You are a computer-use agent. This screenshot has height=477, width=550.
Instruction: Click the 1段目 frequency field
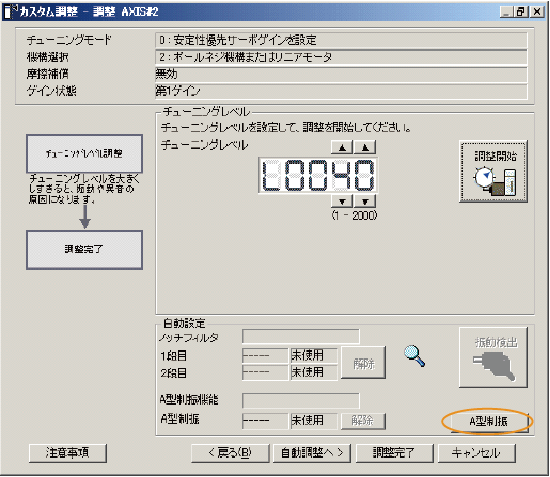(x=265, y=356)
